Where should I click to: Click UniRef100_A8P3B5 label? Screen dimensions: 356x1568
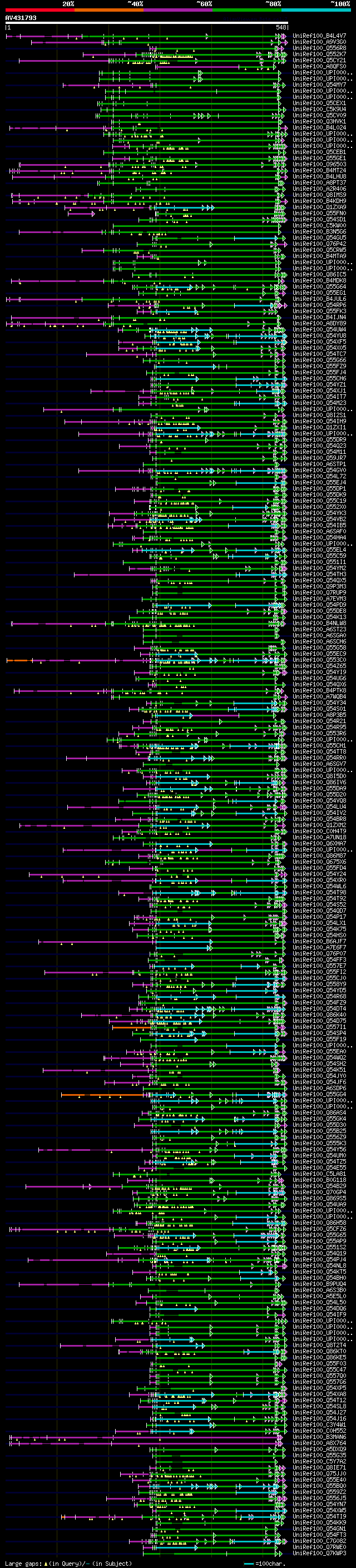(319, 715)
